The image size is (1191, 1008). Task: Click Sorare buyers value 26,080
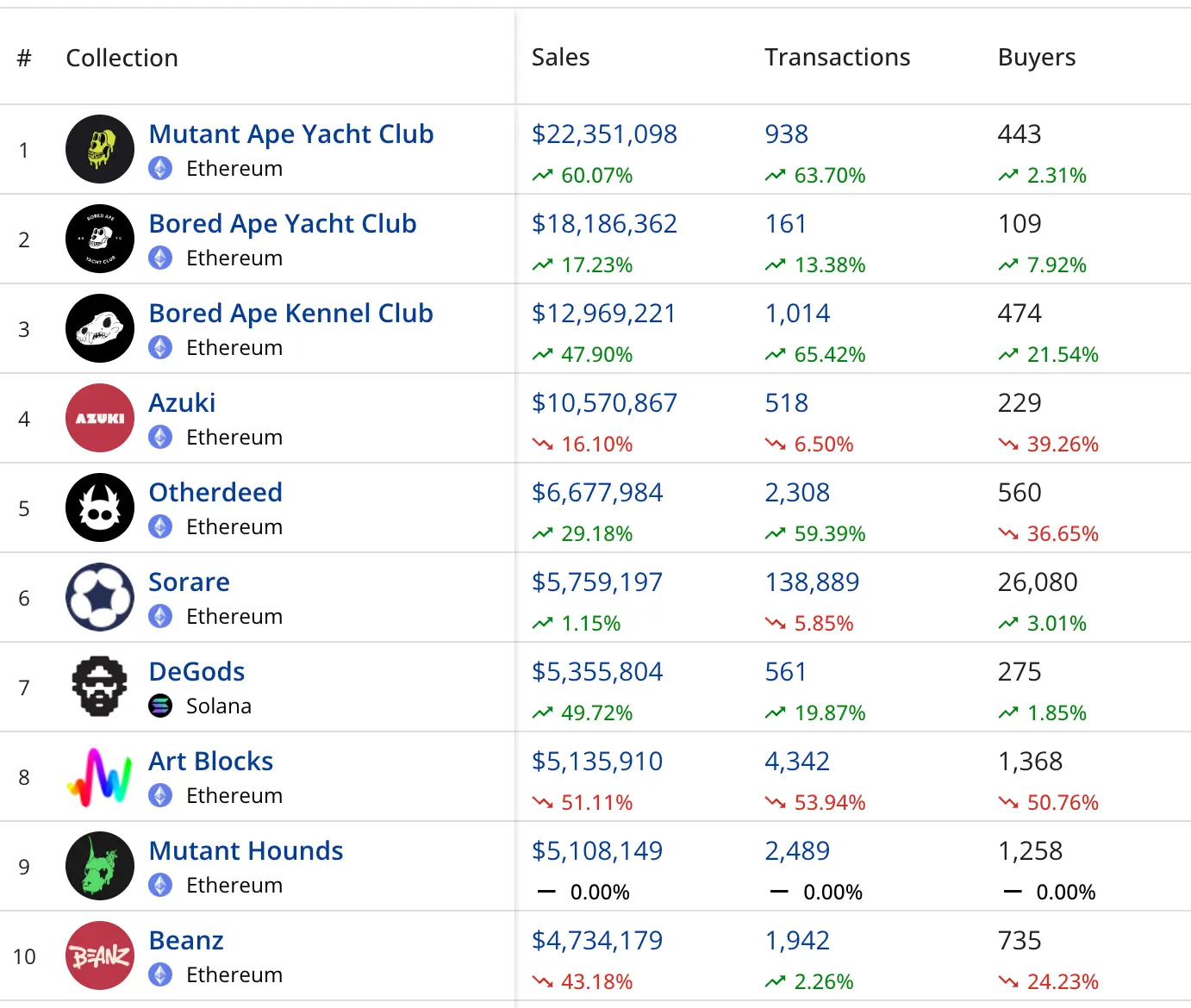point(1038,582)
